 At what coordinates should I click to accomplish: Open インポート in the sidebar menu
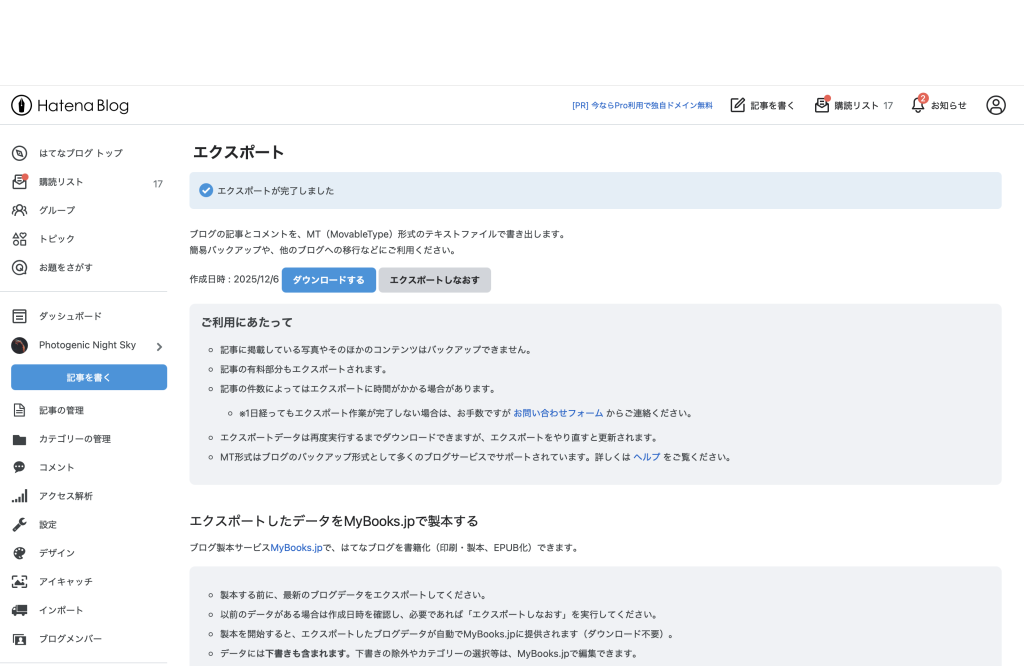[61, 610]
